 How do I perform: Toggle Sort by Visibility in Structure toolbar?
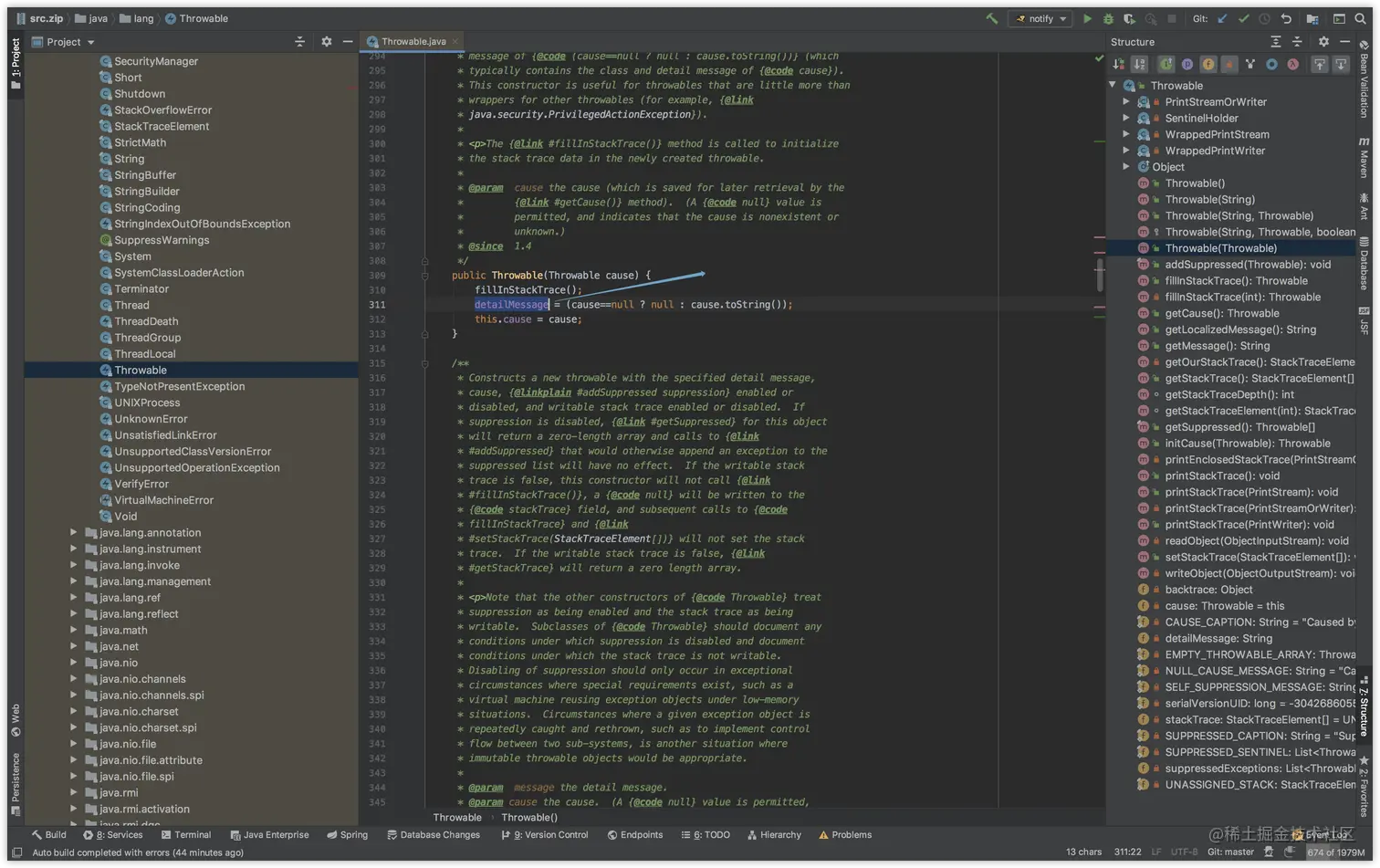pyautogui.click(x=1119, y=64)
